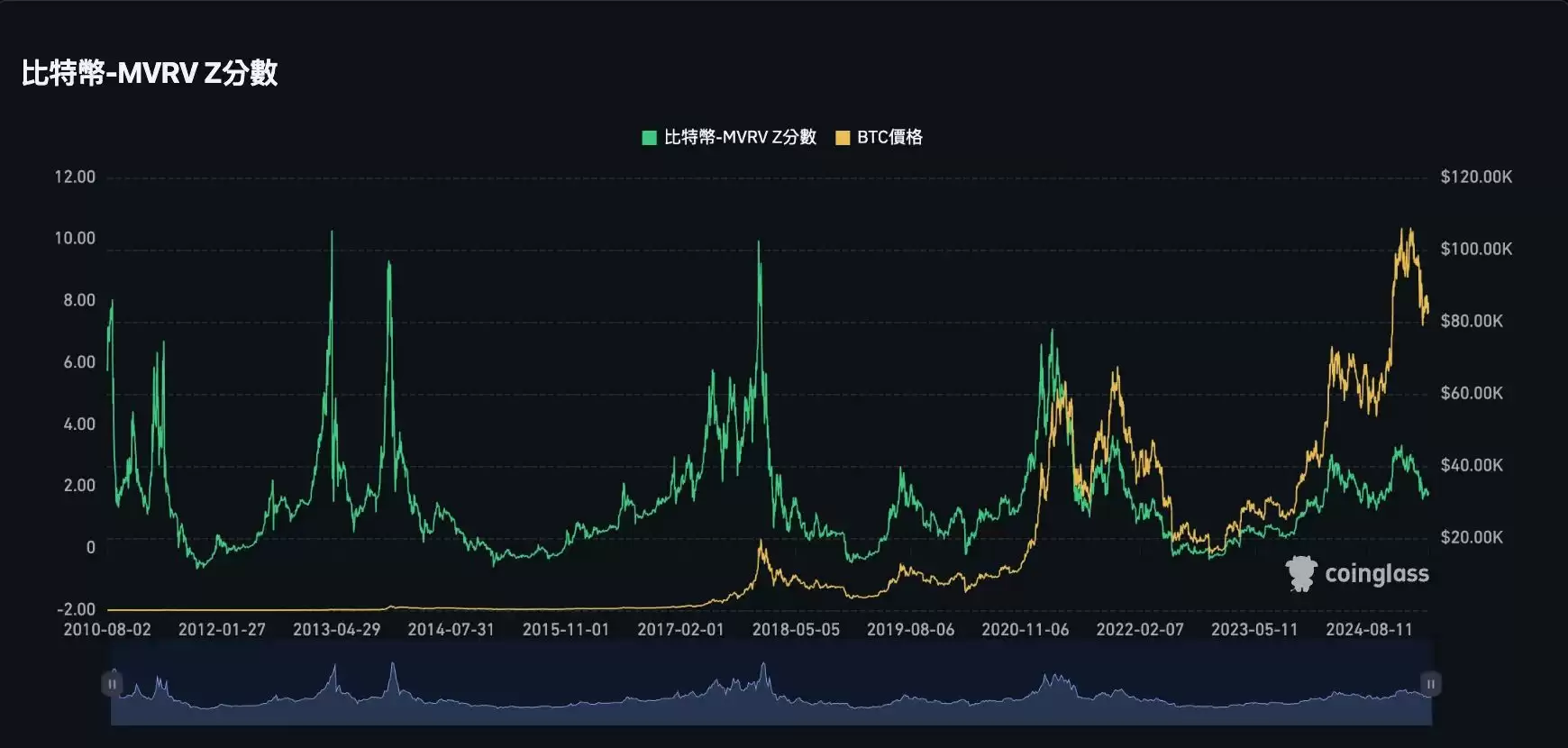Click the $20.00K label on right axis

[x=1472, y=537]
